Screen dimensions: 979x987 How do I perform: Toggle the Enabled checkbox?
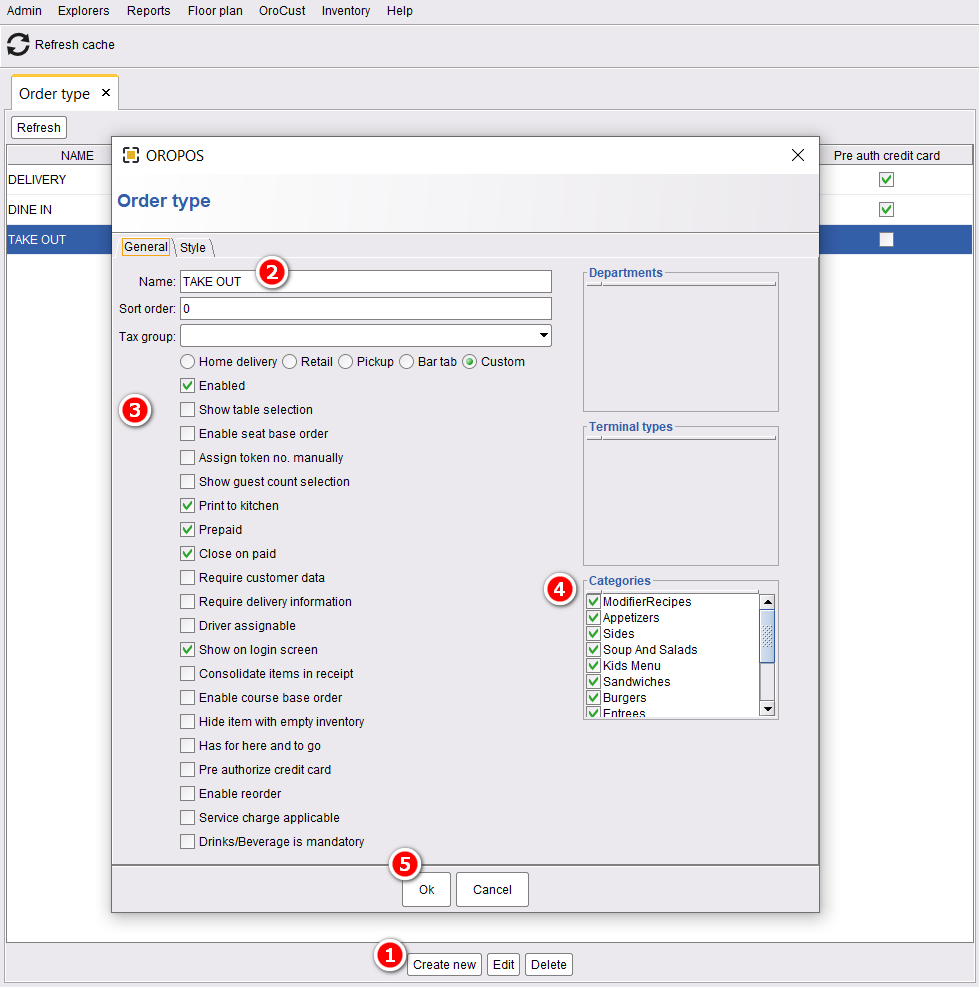(x=187, y=386)
